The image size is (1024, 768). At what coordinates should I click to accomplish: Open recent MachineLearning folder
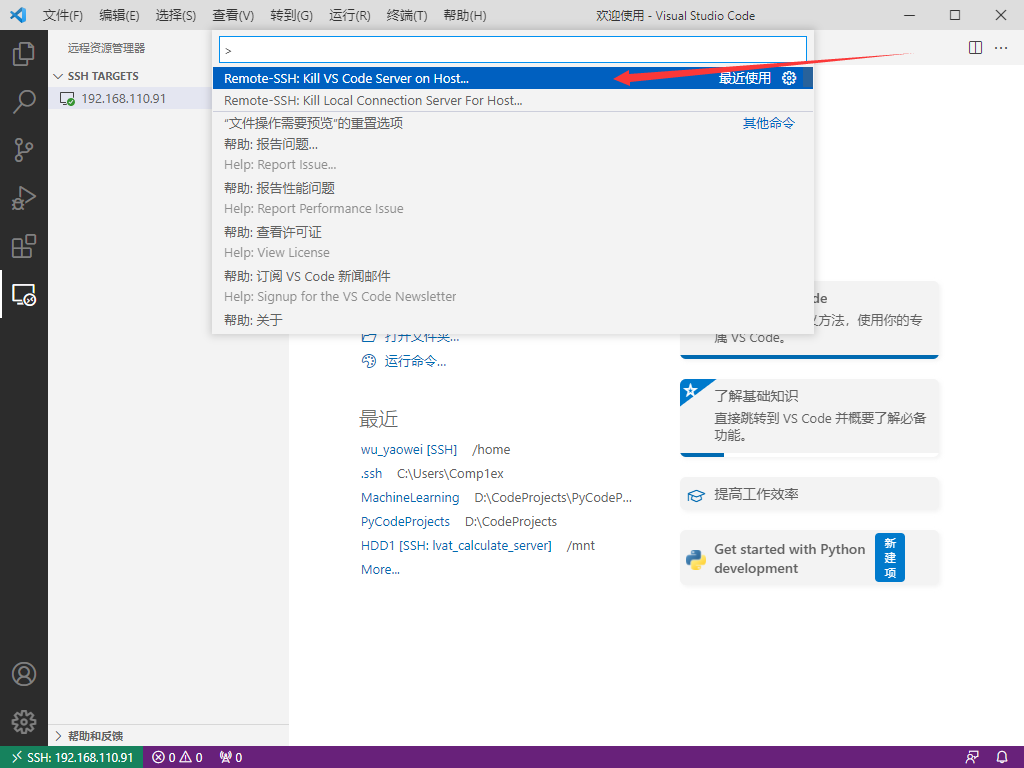pos(410,498)
